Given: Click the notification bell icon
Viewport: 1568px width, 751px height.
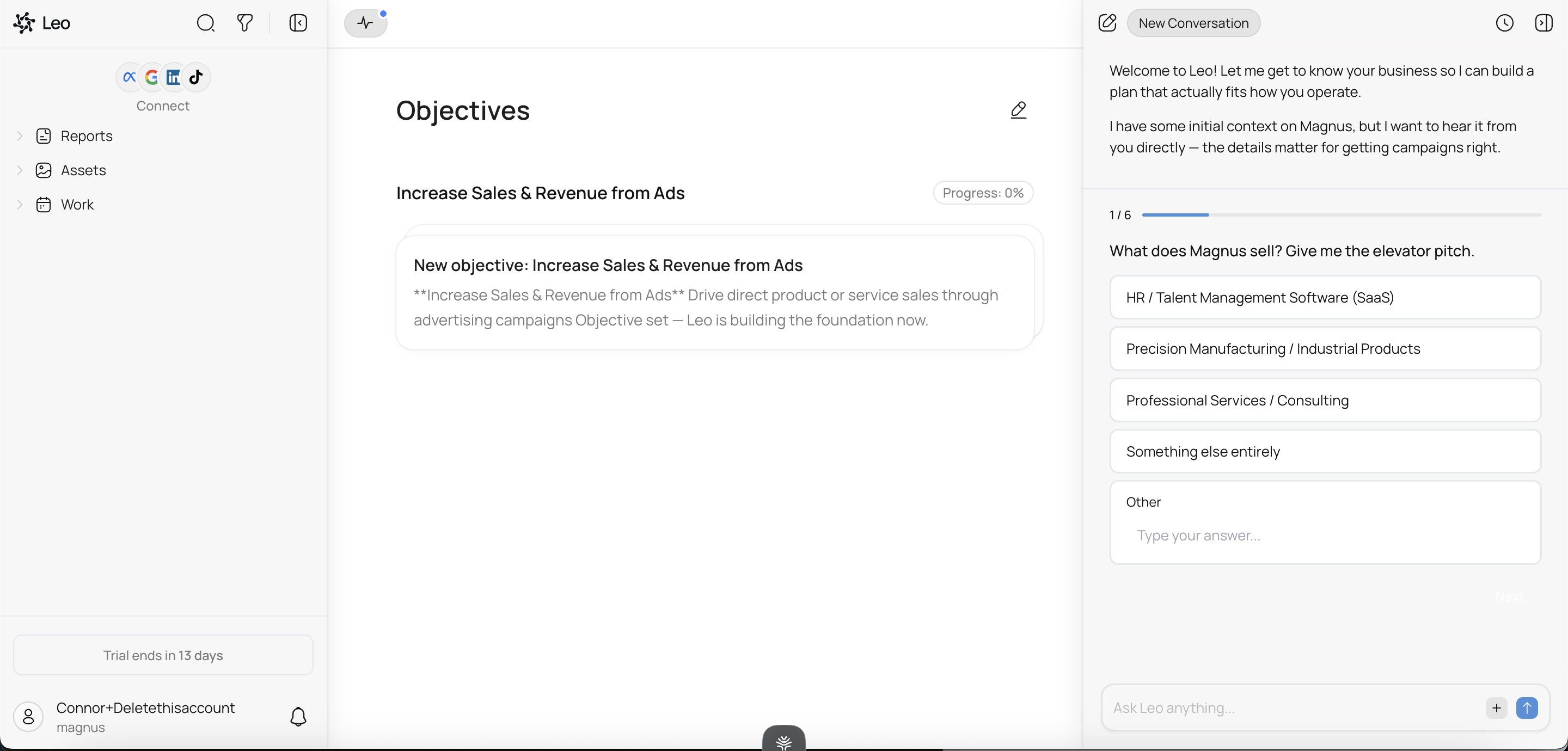Looking at the screenshot, I should click(x=298, y=716).
